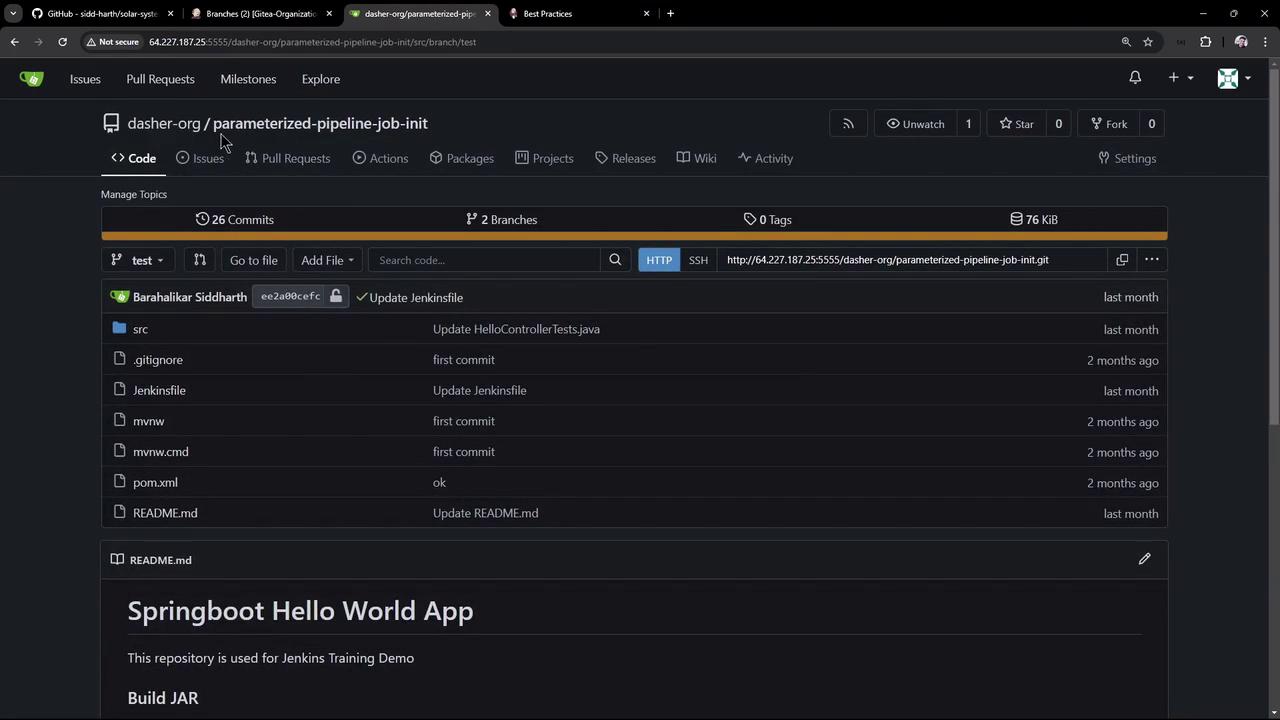Click the code search magnifier button
This screenshot has width=1280, height=720.
pyautogui.click(x=615, y=260)
